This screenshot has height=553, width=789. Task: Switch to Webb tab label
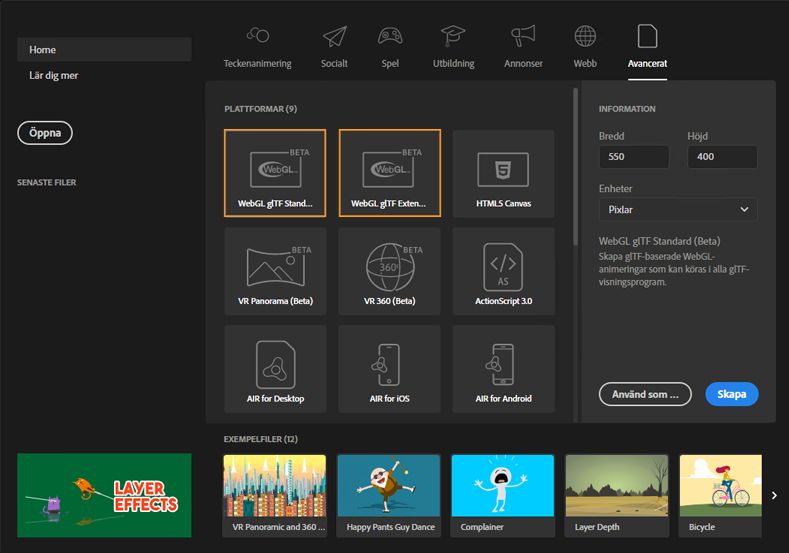(x=585, y=63)
